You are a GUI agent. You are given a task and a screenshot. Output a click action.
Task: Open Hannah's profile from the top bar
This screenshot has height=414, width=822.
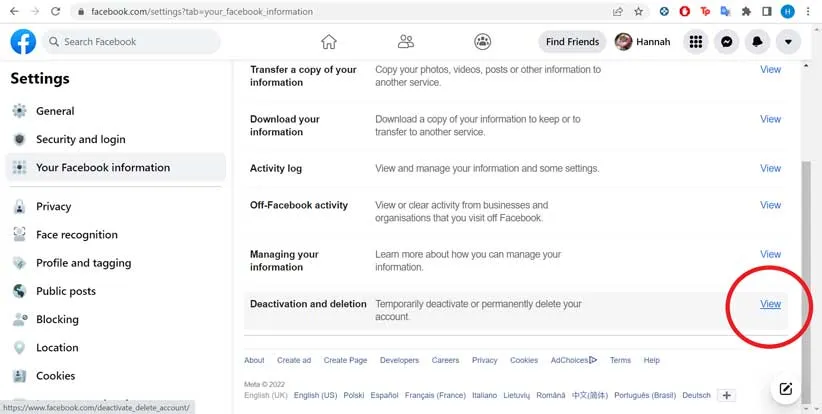tap(643, 42)
